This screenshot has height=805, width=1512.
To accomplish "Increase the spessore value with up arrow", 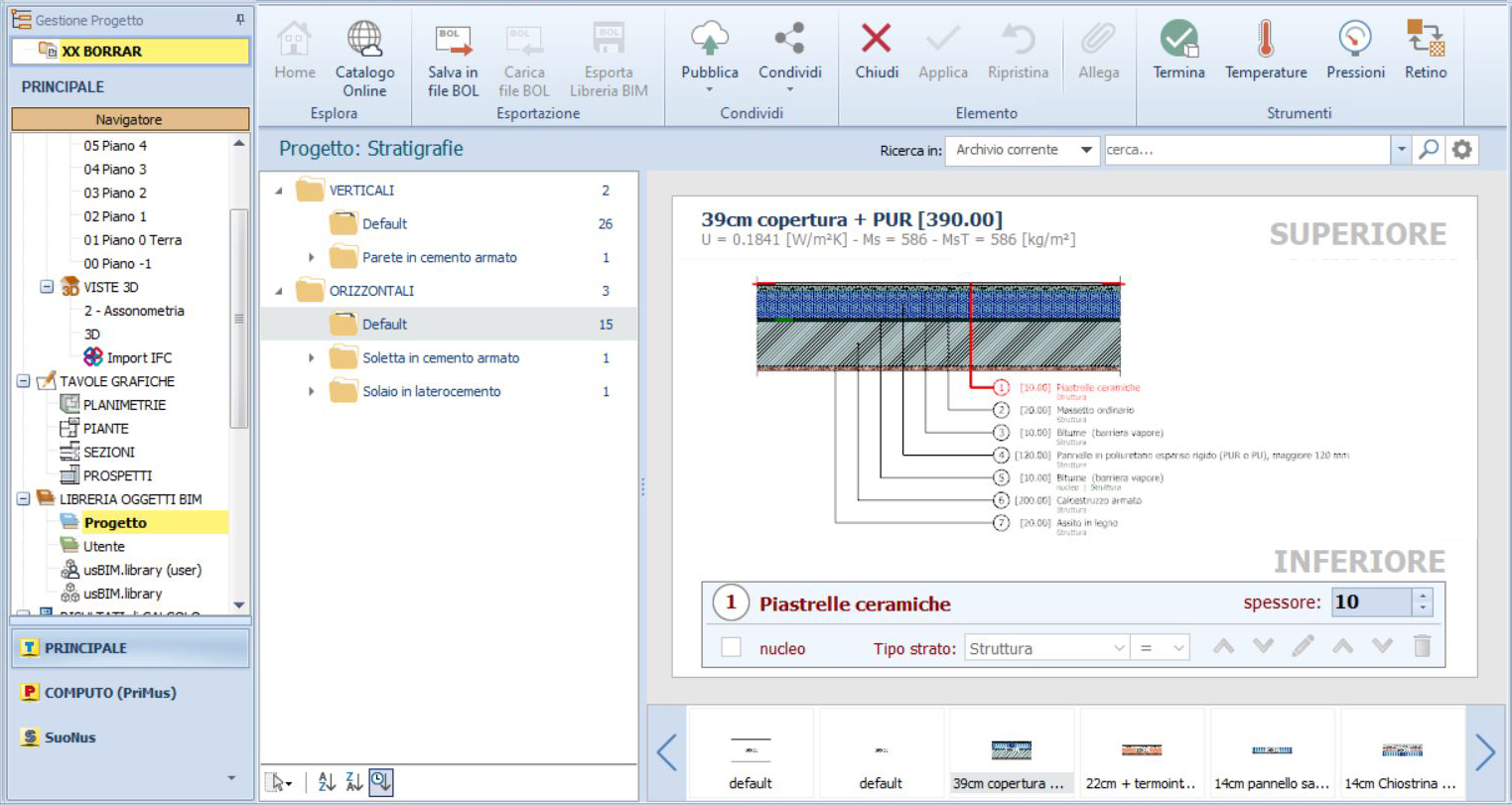I will [1423, 596].
